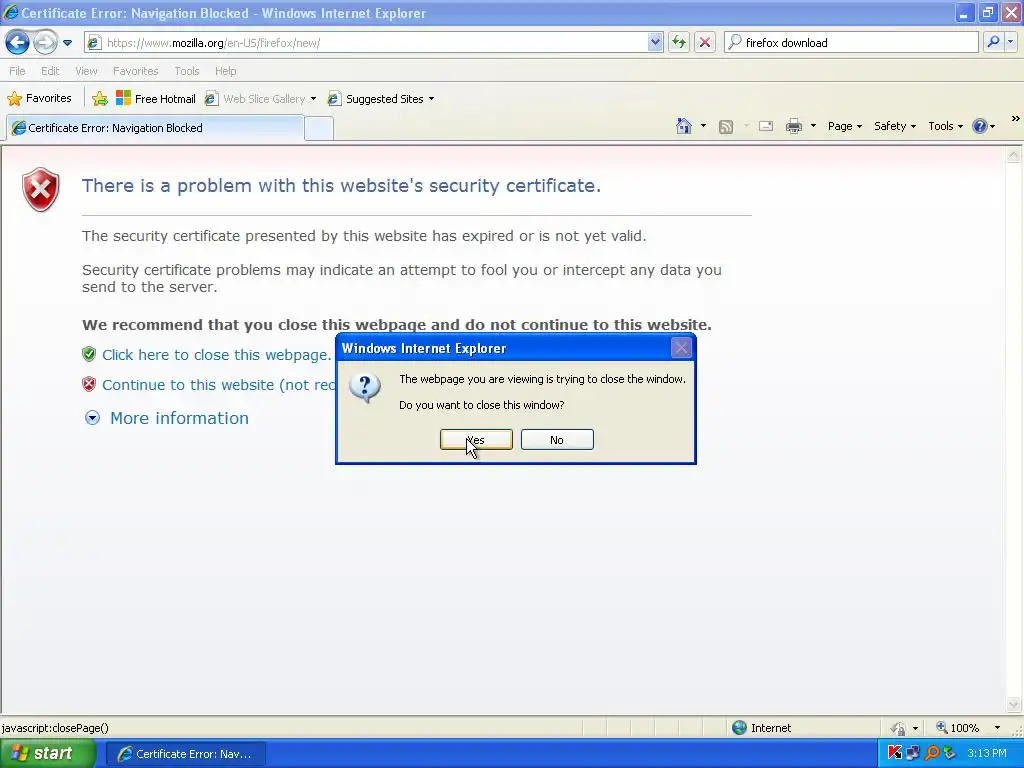This screenshot has width=1024, height=768.
Task: Click 'Click here to close this webpage' link
Action: (217, 355)
